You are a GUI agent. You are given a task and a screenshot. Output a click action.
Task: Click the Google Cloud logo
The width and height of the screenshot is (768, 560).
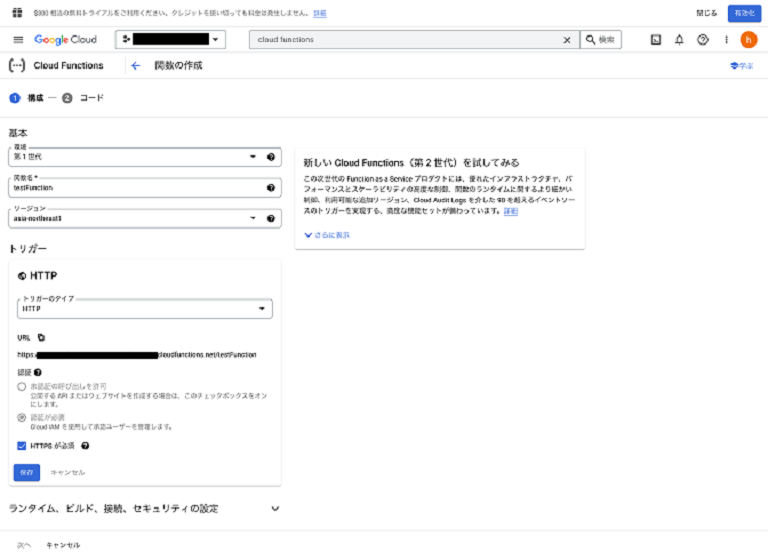[x=65, y=40]
